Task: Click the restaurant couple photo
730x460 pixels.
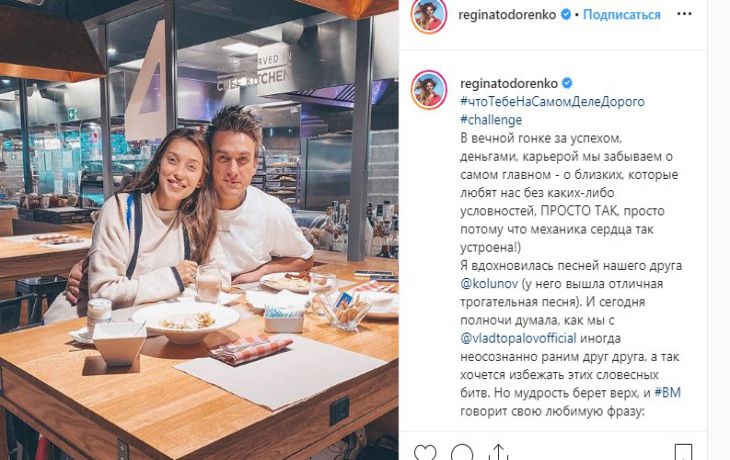Action: [199, 230]
